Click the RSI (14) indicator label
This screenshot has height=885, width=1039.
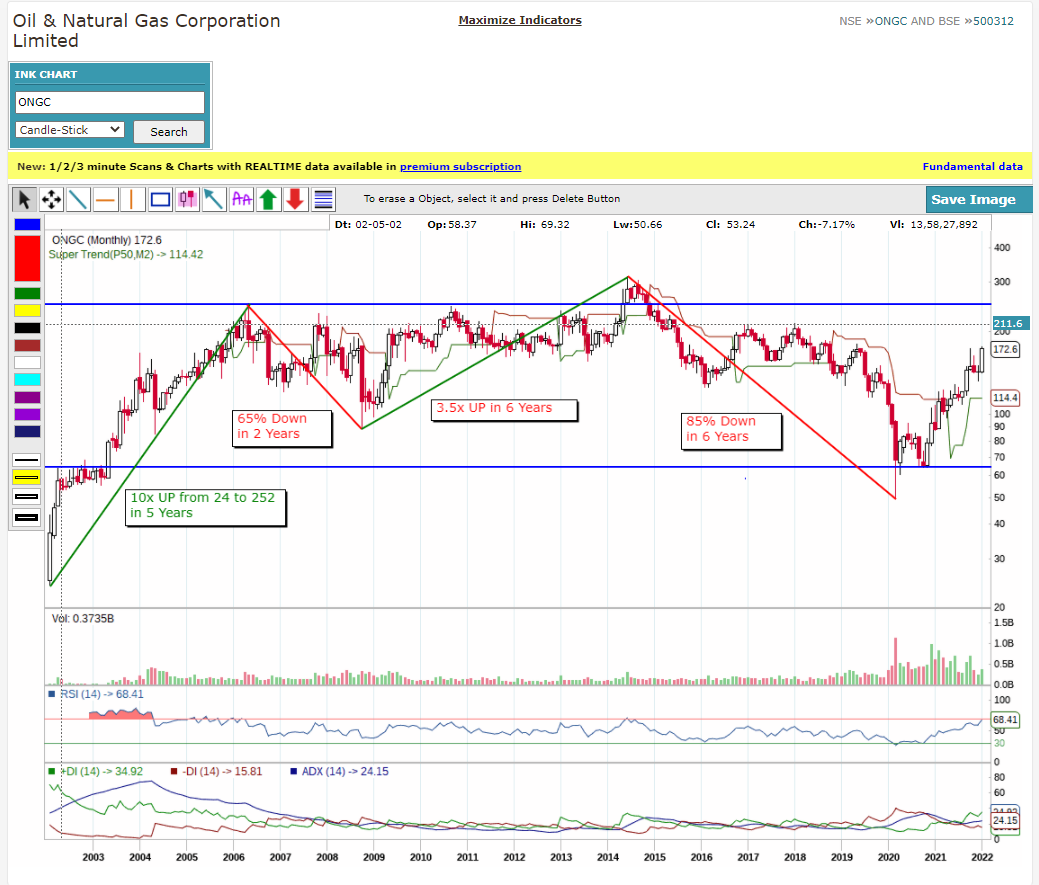(x=95, y=694)
